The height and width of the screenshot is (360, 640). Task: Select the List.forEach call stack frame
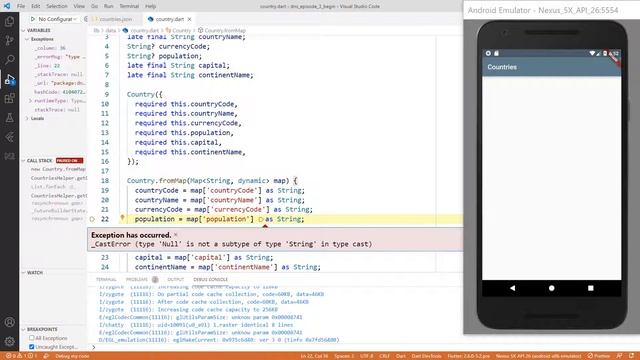[x=53, y=187]
